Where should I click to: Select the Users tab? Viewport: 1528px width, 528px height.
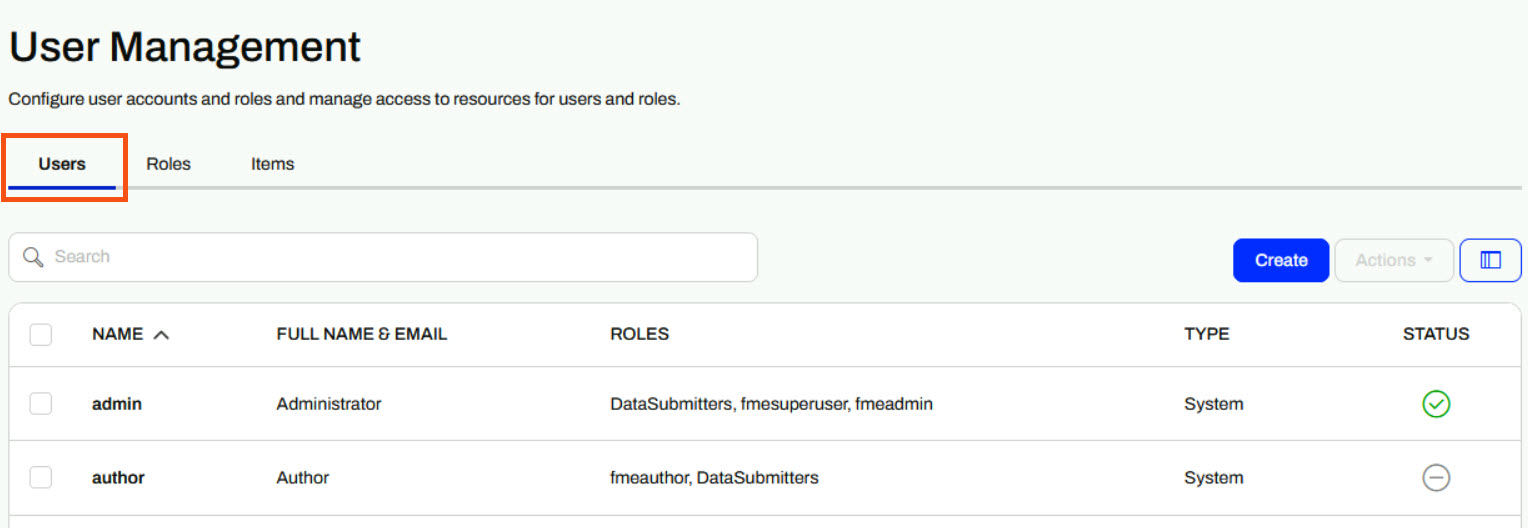pyautogui.click(x=62, y=164)
